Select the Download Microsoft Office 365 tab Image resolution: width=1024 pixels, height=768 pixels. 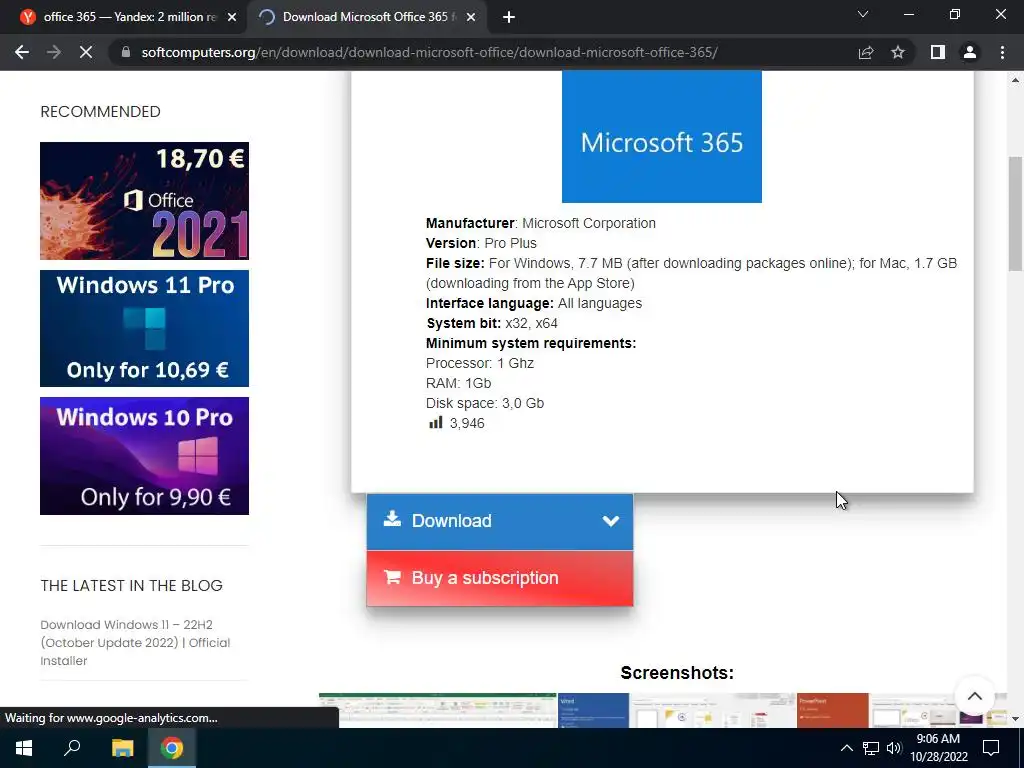[x=366, y=17]
